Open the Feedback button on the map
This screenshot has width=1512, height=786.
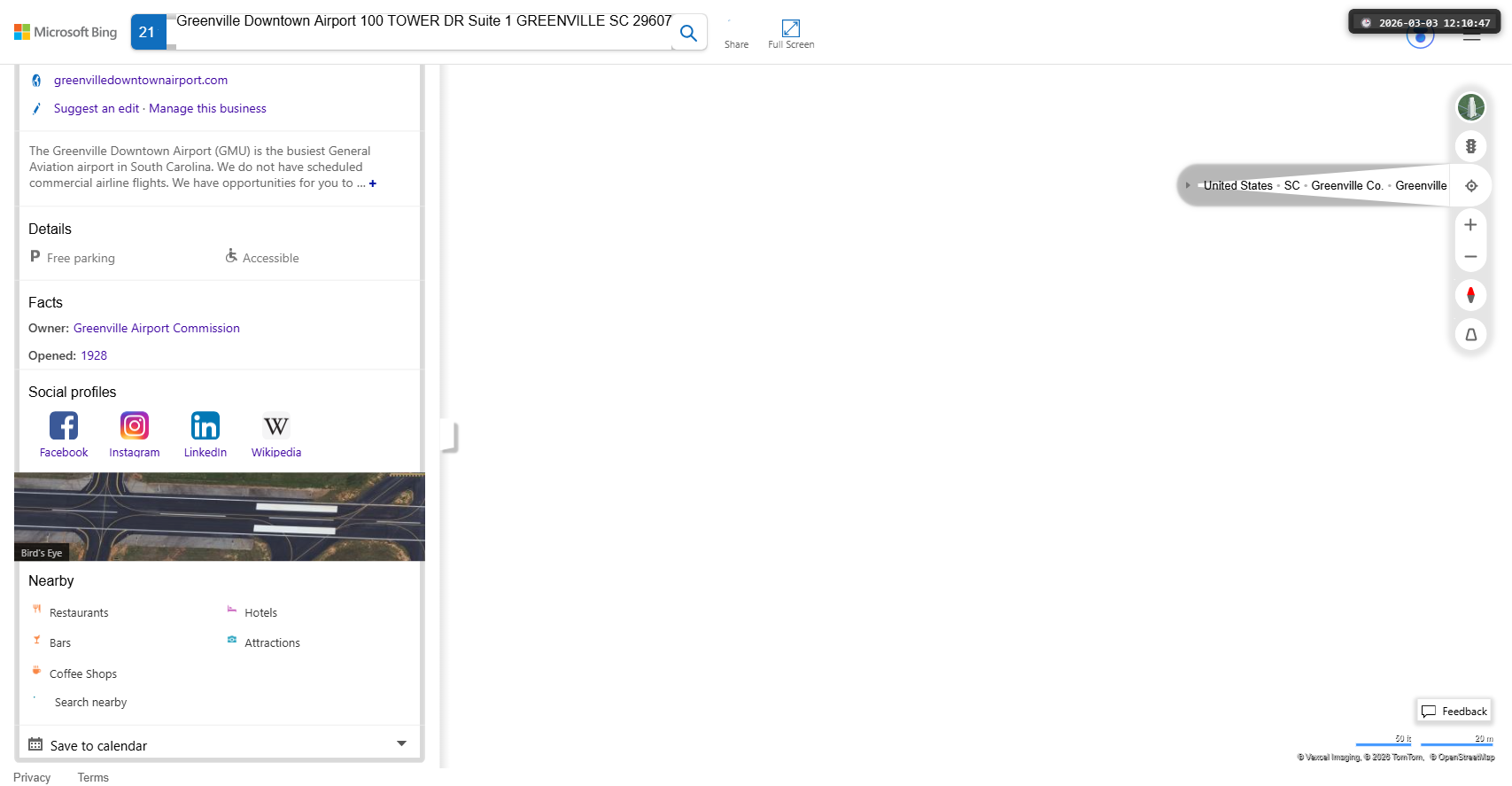tap(1454, 711)
